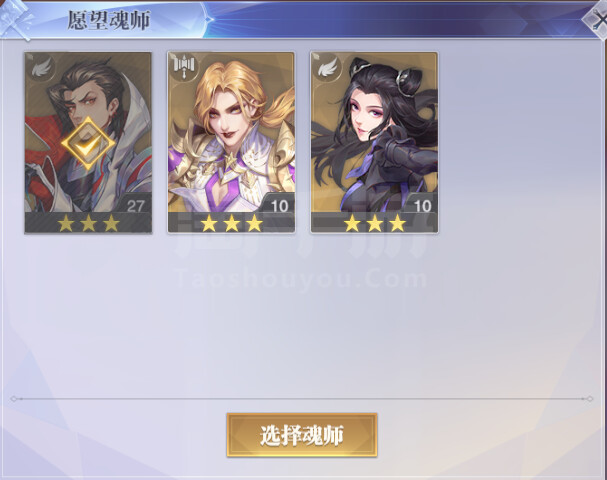607x480 pixels.
Task: Click the right diamond endpoint of the divider line
Action: (589, 399)
